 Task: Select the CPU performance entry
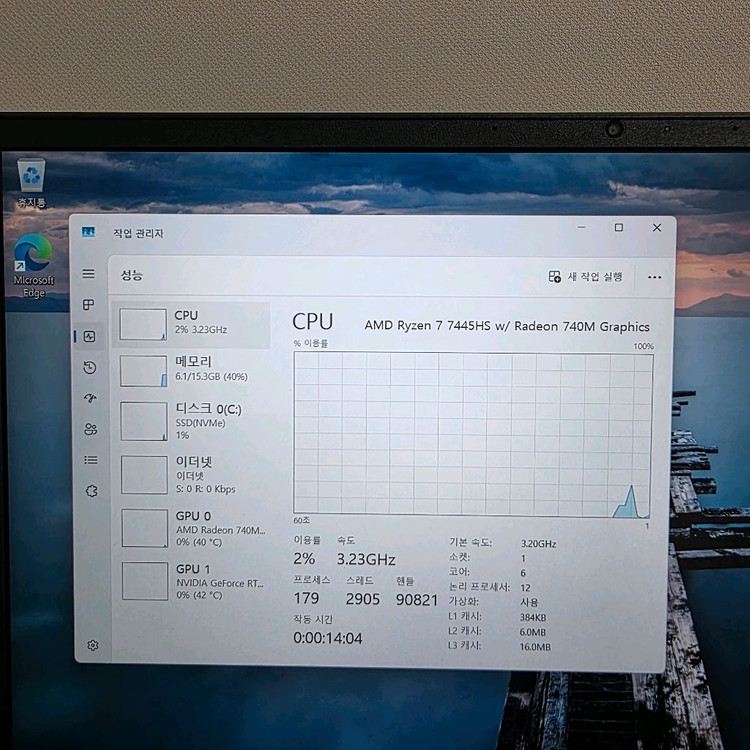coord(190,324)
